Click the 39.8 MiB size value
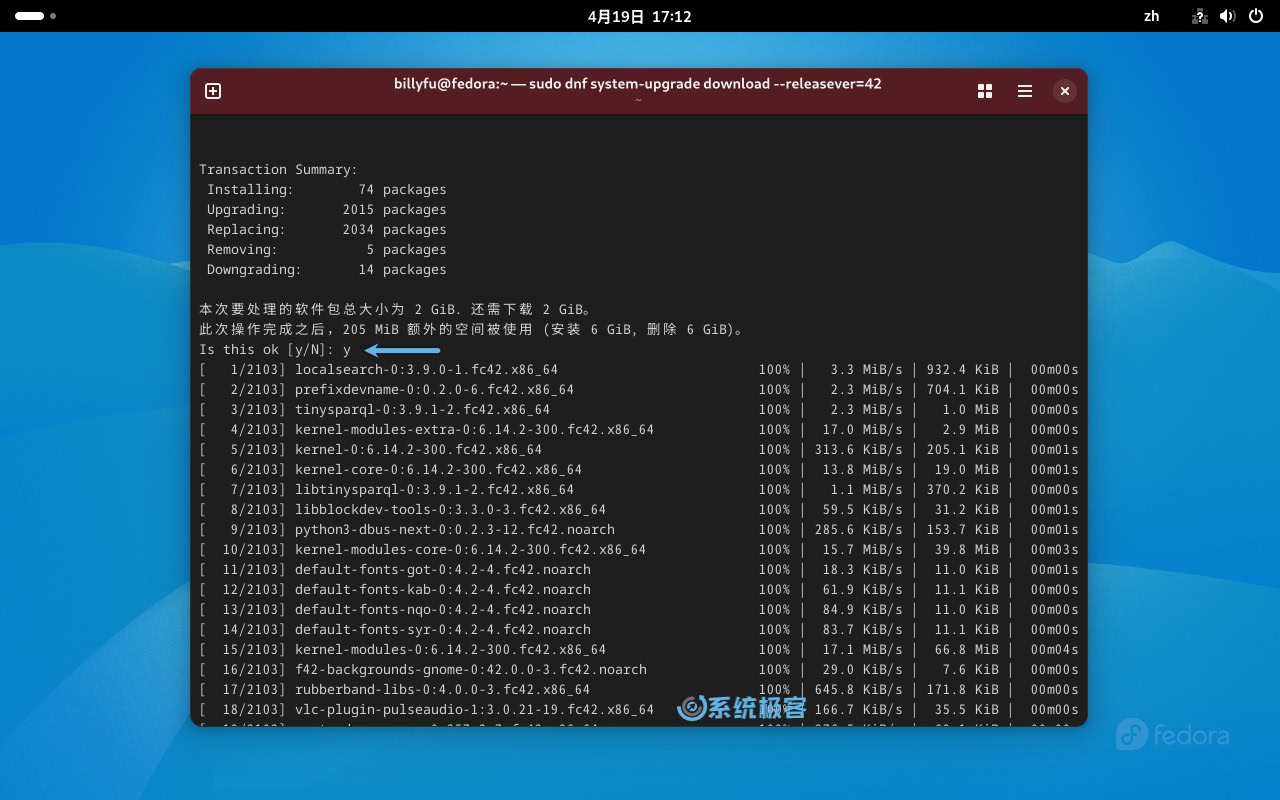Screen dimensions: 1280x800 pos(970,549)
